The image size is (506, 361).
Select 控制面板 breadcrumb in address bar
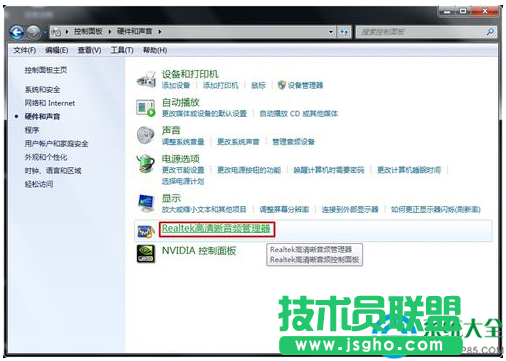[x=88, y=32]
